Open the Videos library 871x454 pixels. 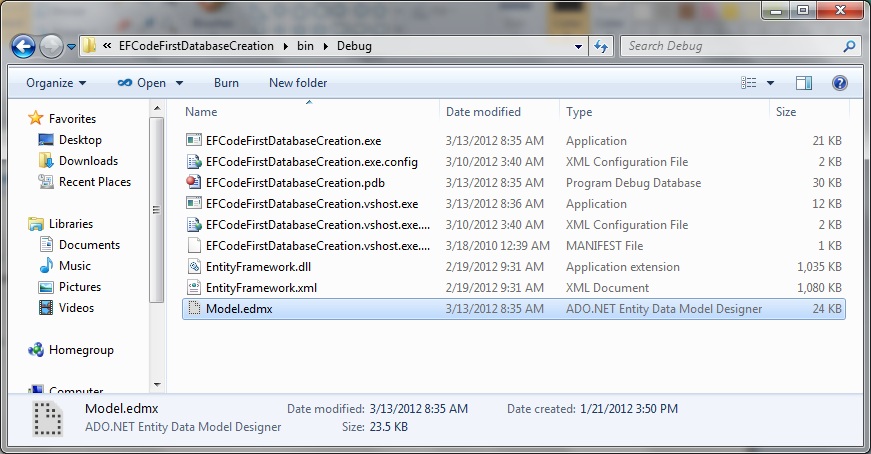click(x=76, y=307)
